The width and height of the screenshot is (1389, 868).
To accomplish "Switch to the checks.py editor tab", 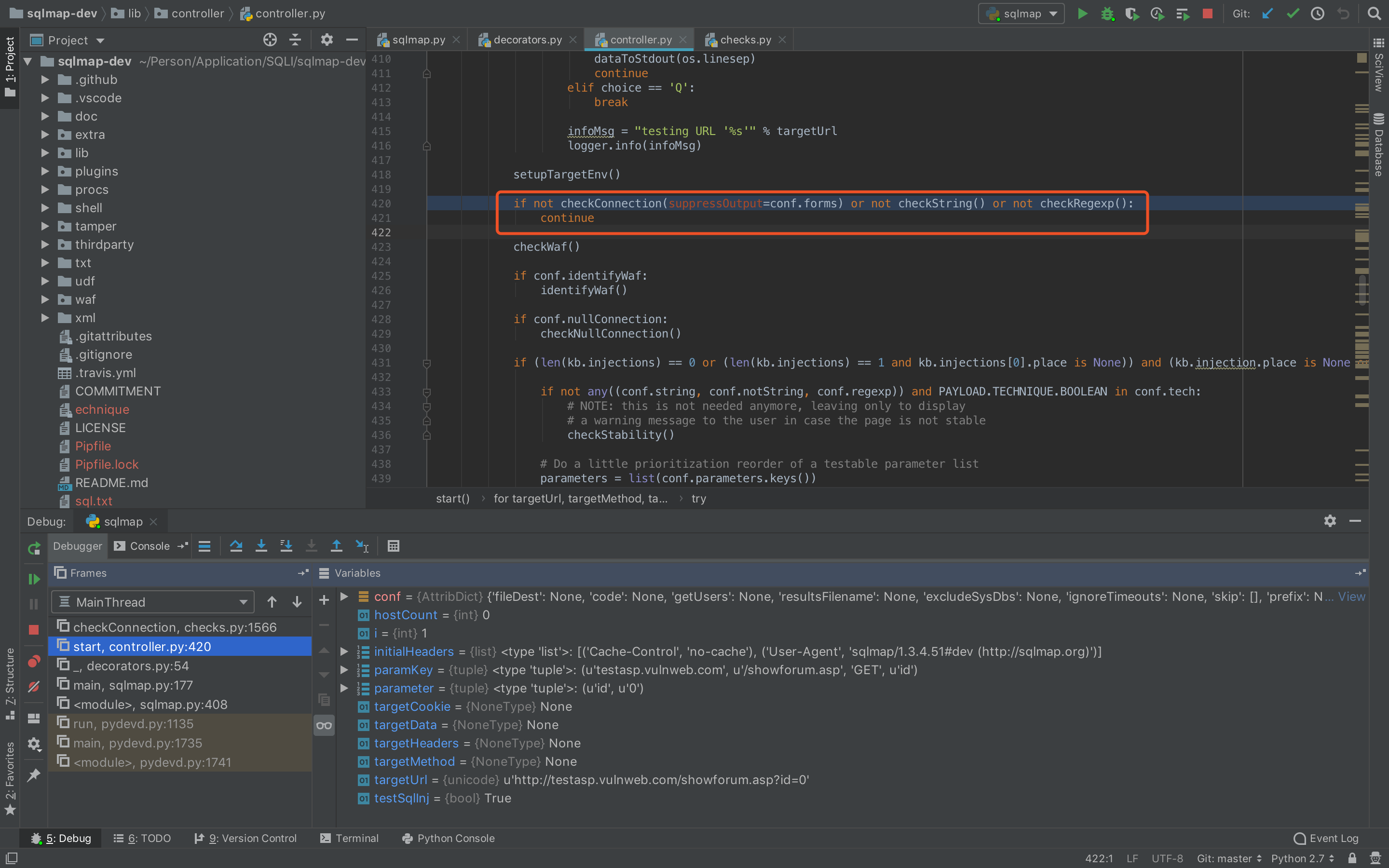I will 745,40.
